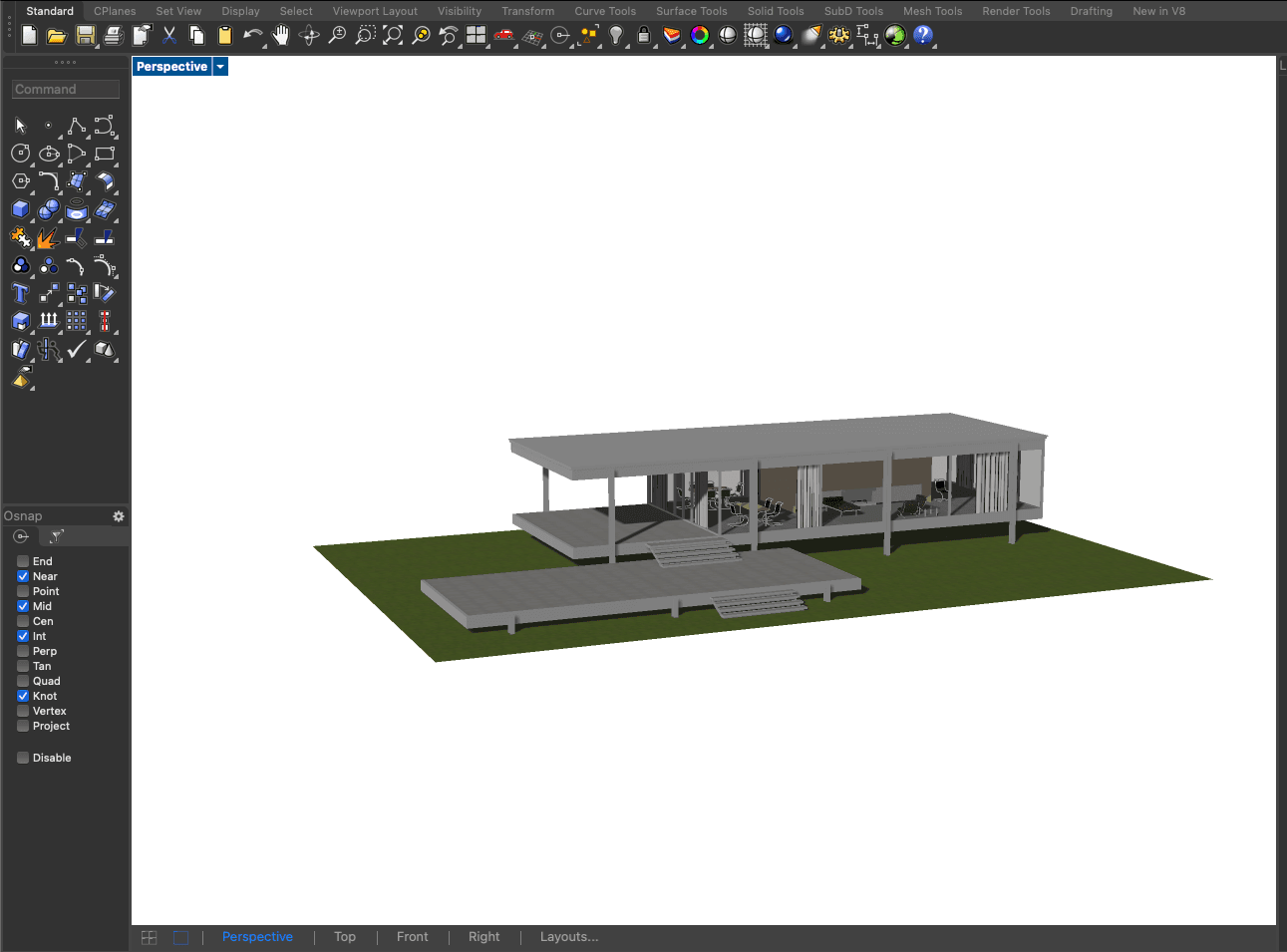
Task: Open a file using the folder icon
Action: (x=57, y=36)
